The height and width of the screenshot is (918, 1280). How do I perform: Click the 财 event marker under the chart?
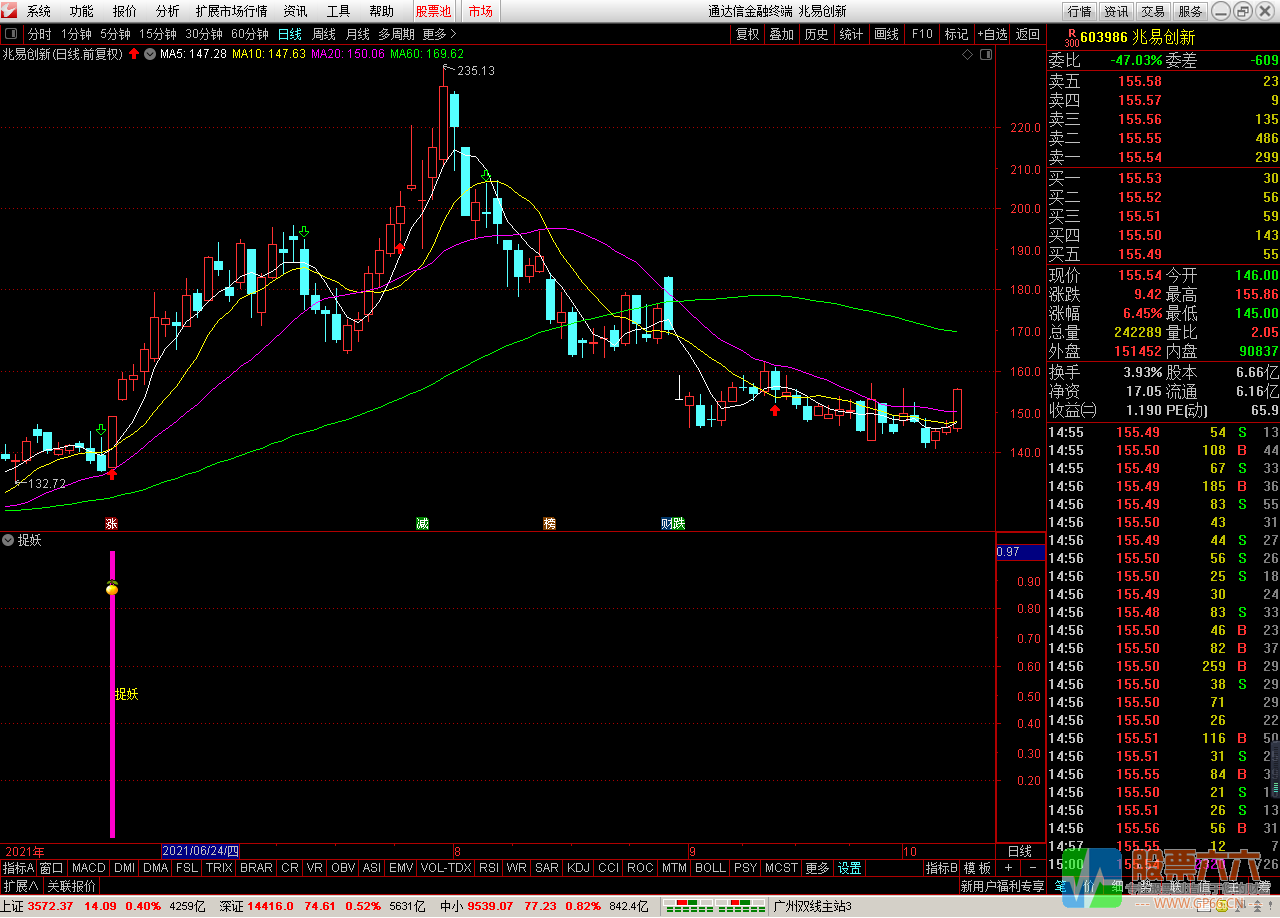pyautogui.click(x=667, y=523)
